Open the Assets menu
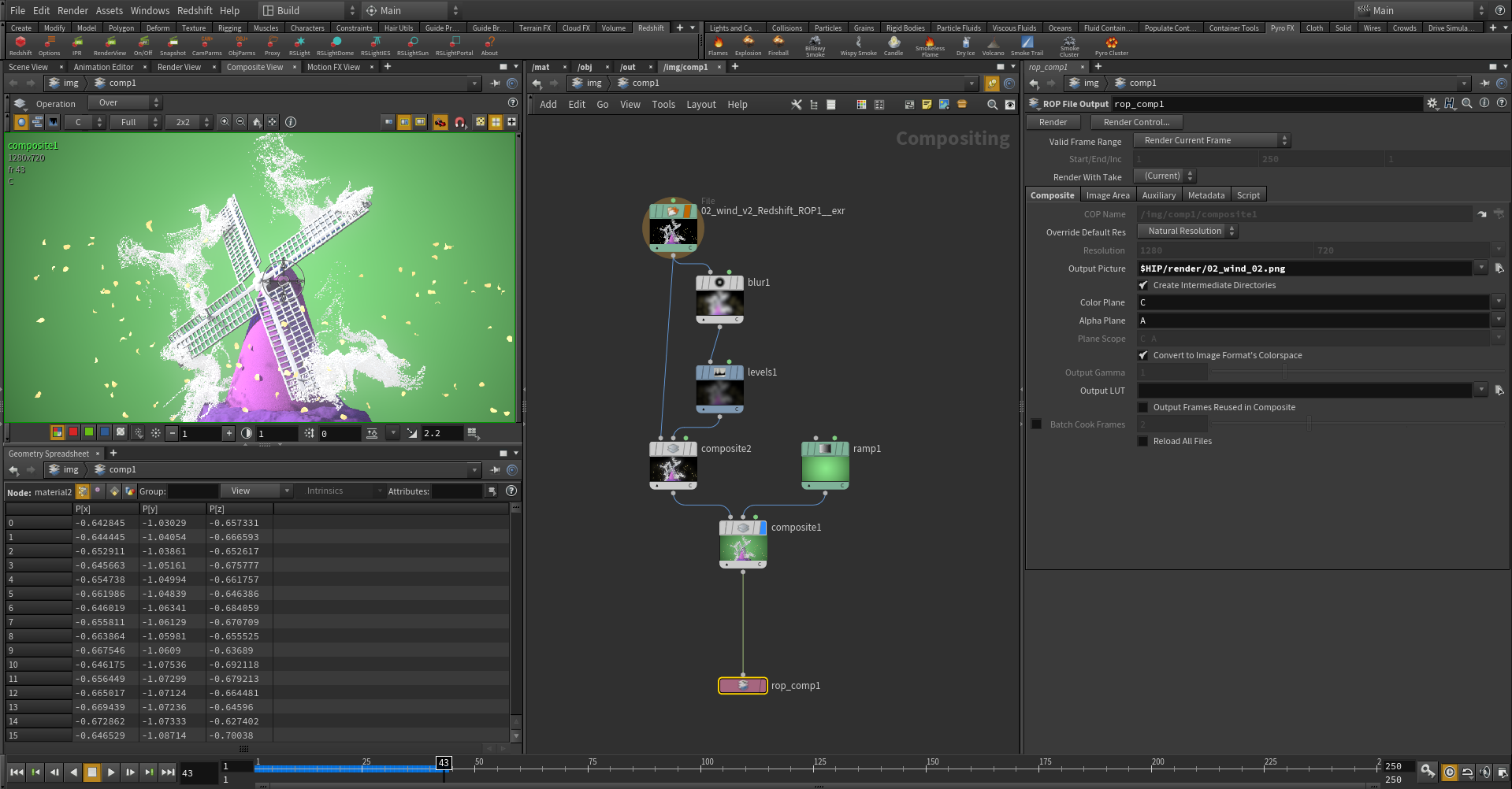 110,10
